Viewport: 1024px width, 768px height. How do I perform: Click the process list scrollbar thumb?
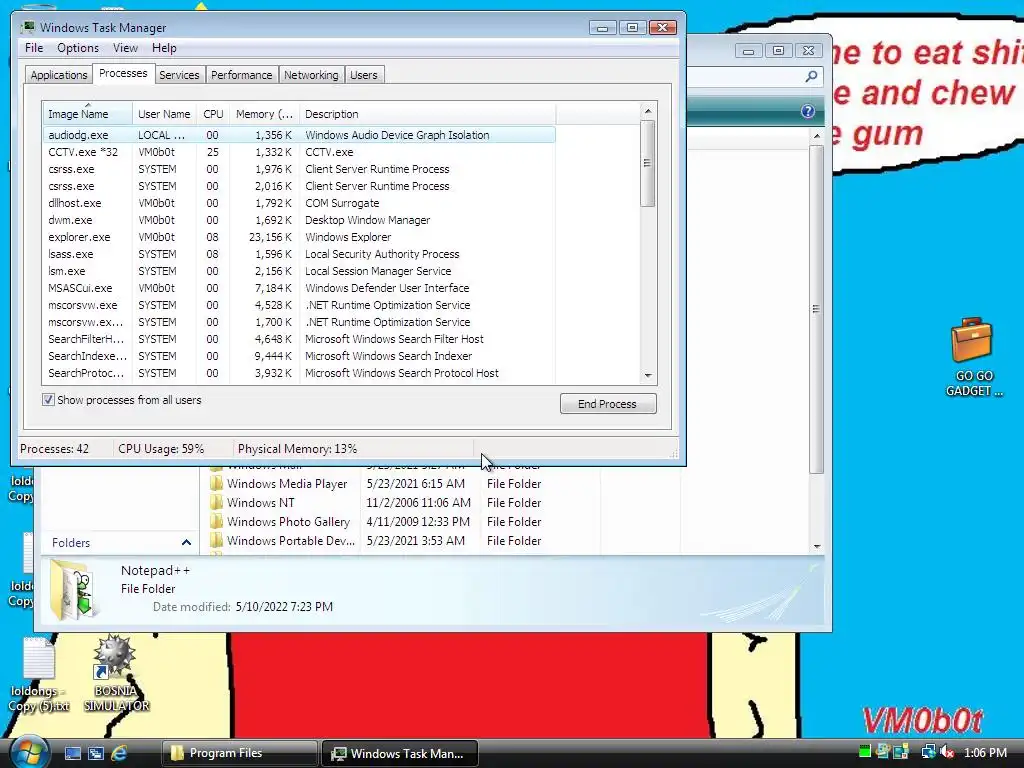pyautogui.click(x=647, y=163)
